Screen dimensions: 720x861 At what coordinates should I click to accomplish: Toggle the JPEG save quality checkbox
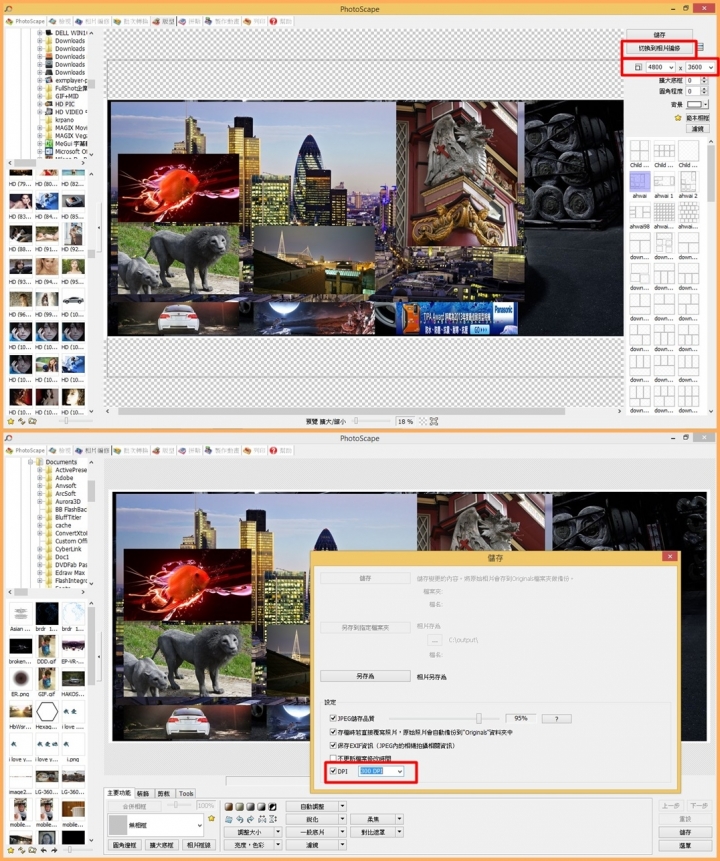[333, 718]
